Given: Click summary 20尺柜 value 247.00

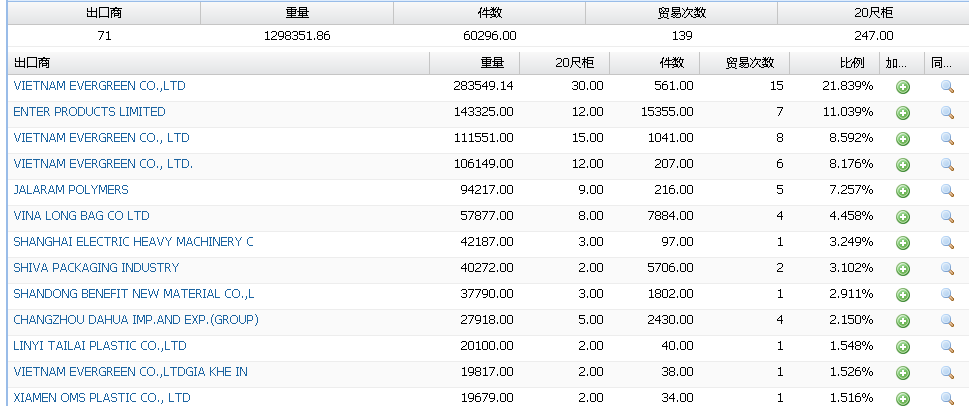Looking at the screenshot, I should point(874,36).
